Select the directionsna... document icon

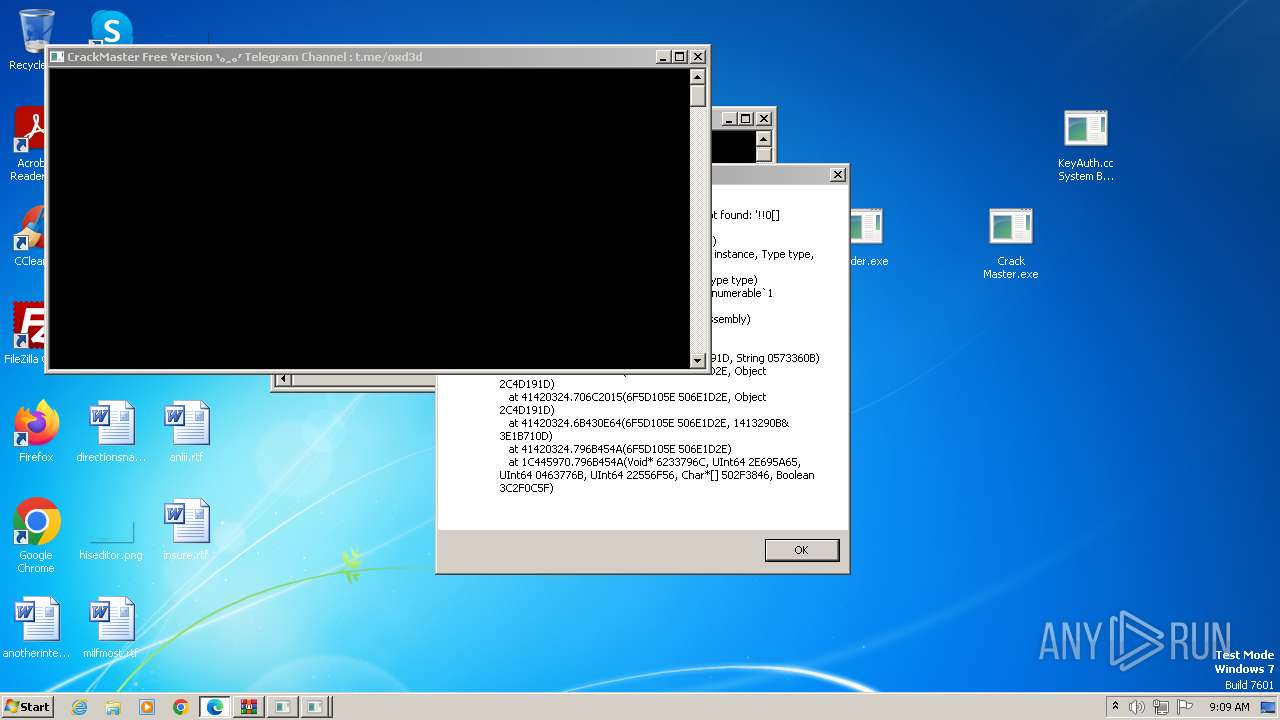(x=111, y=432)
